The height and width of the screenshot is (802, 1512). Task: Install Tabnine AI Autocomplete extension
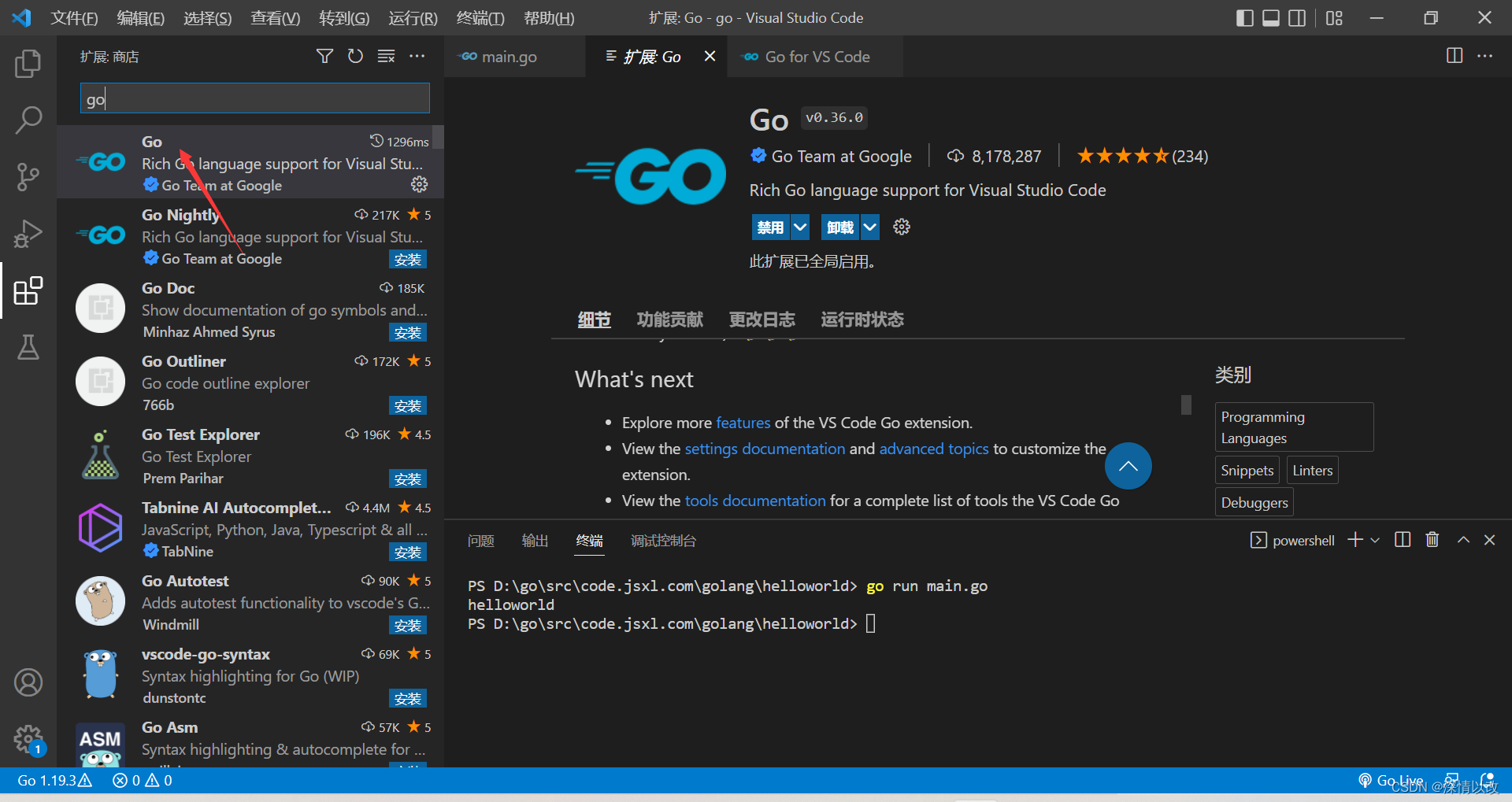(x=408, y=552)
